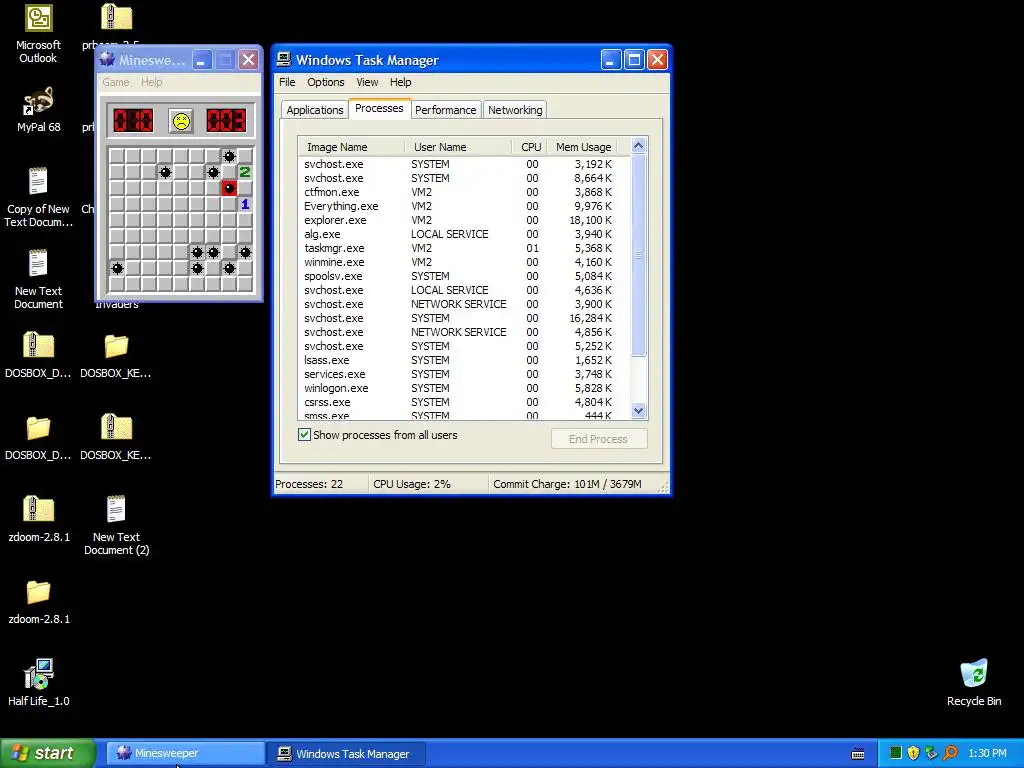
Task: Open the File menu in Task Manager
Action: [287, 82]
